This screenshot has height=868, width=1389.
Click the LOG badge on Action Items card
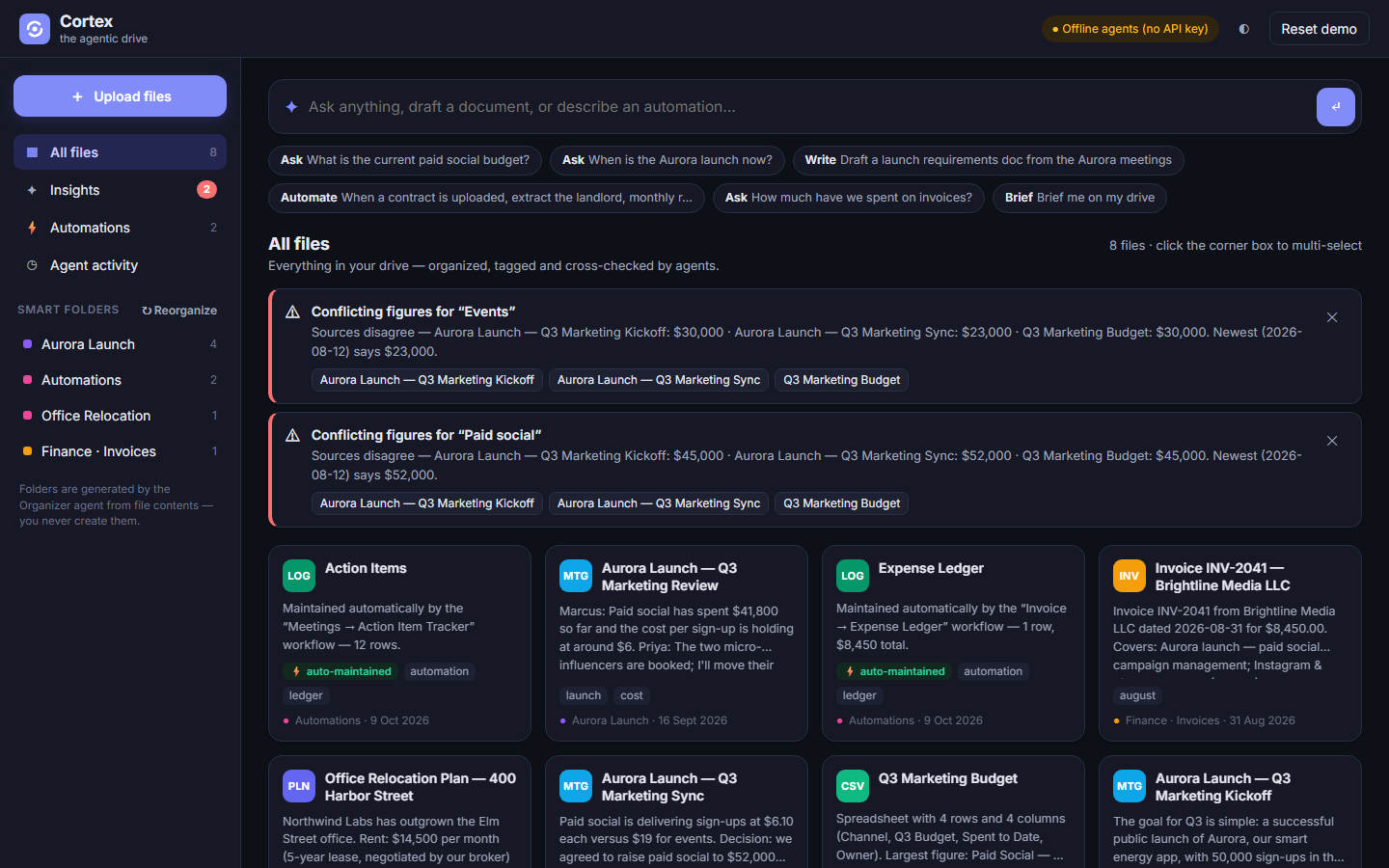pos(299,576)
